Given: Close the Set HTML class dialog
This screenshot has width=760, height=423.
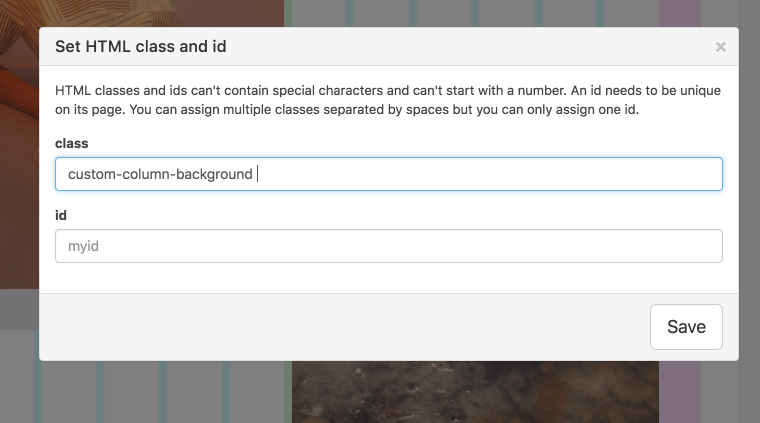Looking at the screenshot, I should click(x=720, y=47).
